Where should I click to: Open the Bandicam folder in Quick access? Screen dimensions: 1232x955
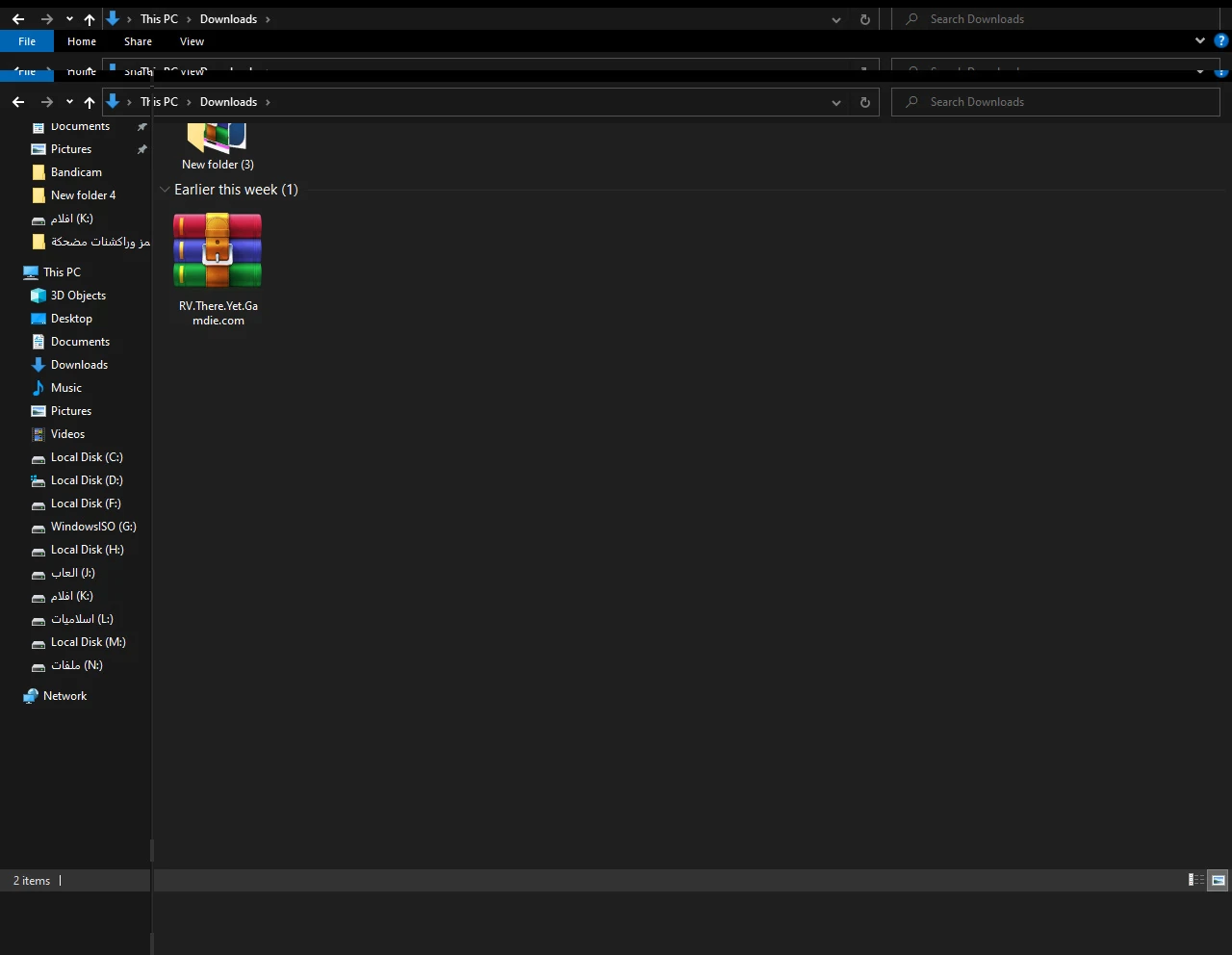(76, 172)
